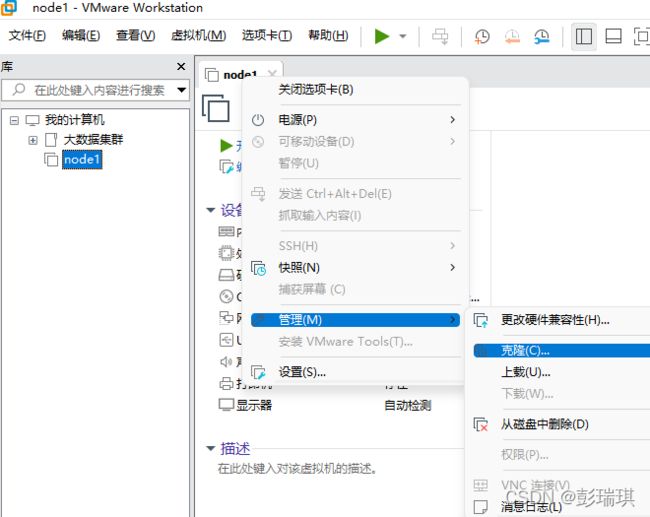Open the 虚拟机(M) menu
The width and height of the screenshot is (650, 517).
click(x=199, y=35)
